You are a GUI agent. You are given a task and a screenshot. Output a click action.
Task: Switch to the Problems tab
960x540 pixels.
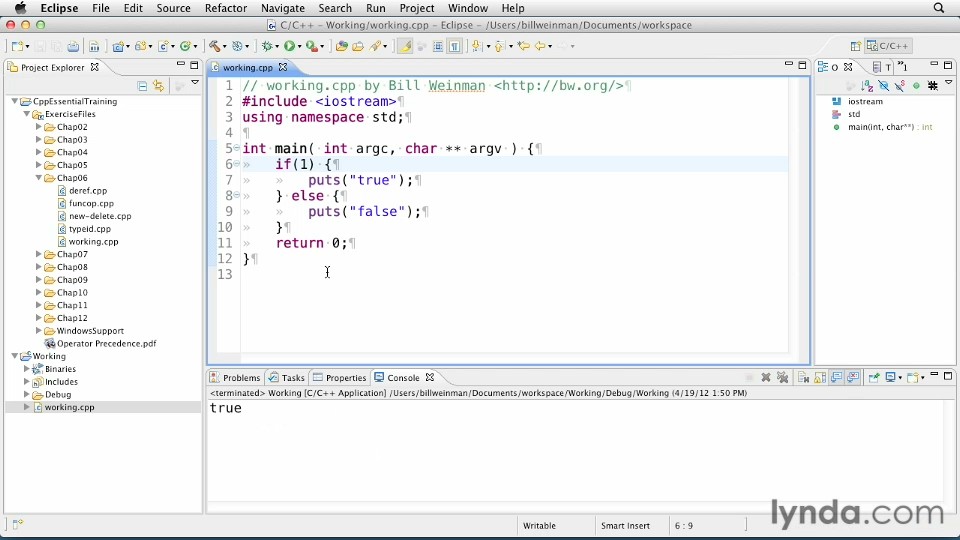point(235,378)
